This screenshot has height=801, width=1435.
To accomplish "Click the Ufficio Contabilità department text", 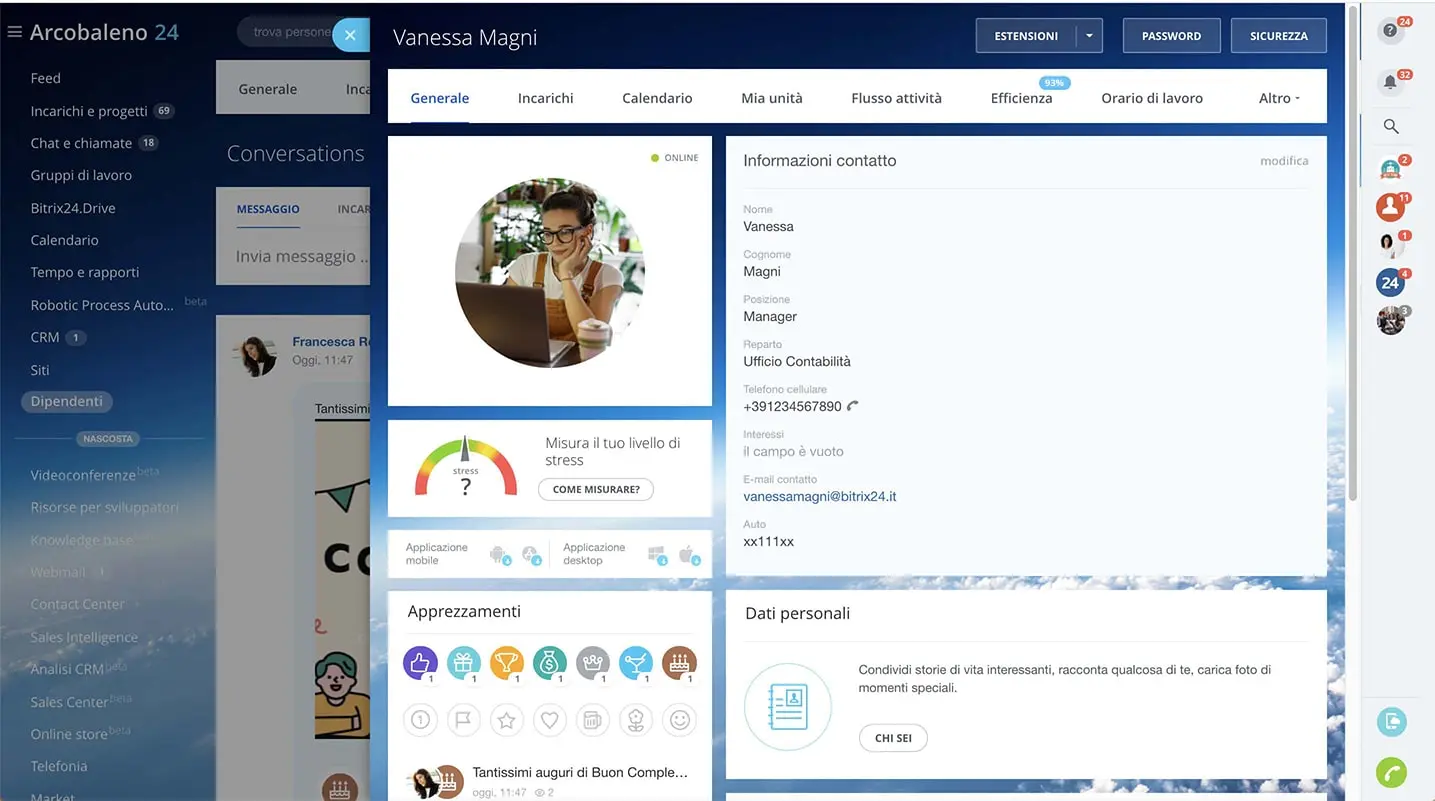I will [797, 361].
